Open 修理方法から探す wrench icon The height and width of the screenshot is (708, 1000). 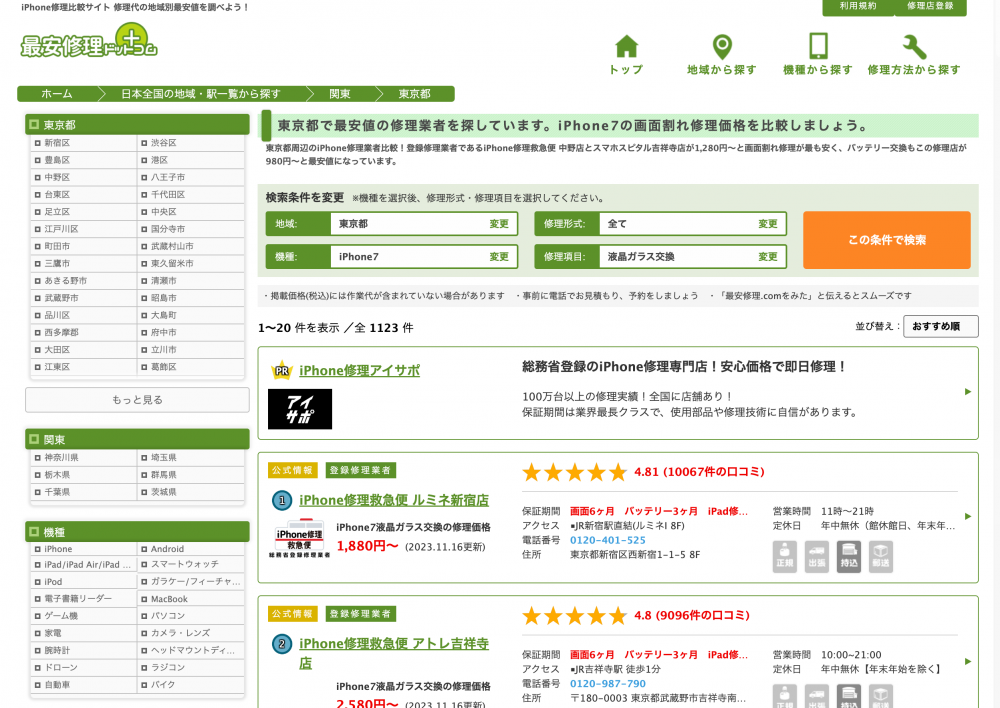[x=915, y=47]
